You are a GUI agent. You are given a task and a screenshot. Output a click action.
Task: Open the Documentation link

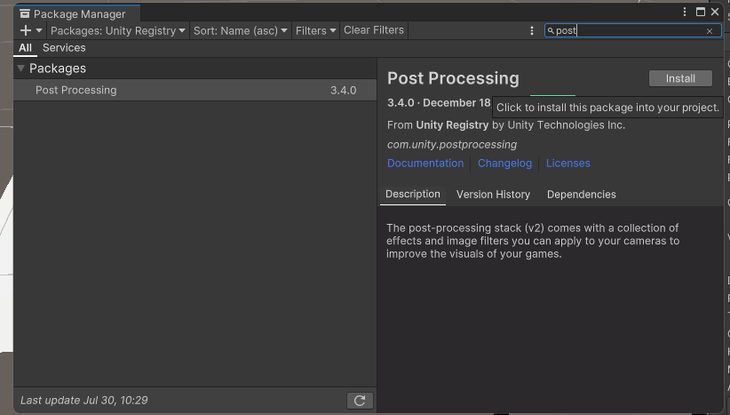(426, 163)
